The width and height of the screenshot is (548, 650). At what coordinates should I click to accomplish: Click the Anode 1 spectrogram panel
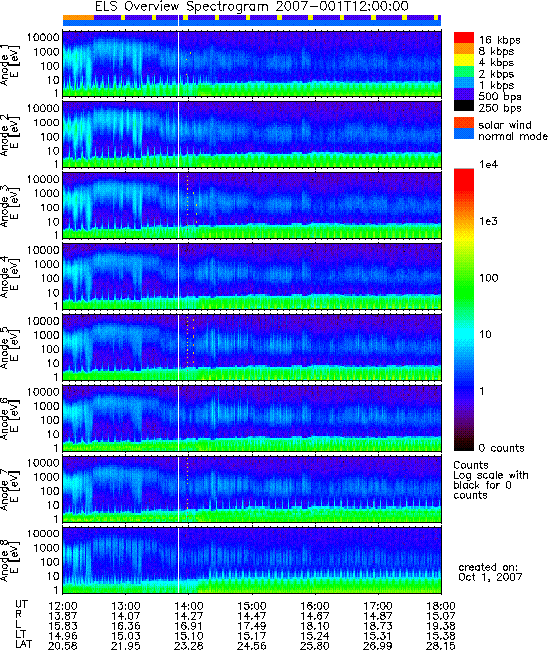pos(252,64)
